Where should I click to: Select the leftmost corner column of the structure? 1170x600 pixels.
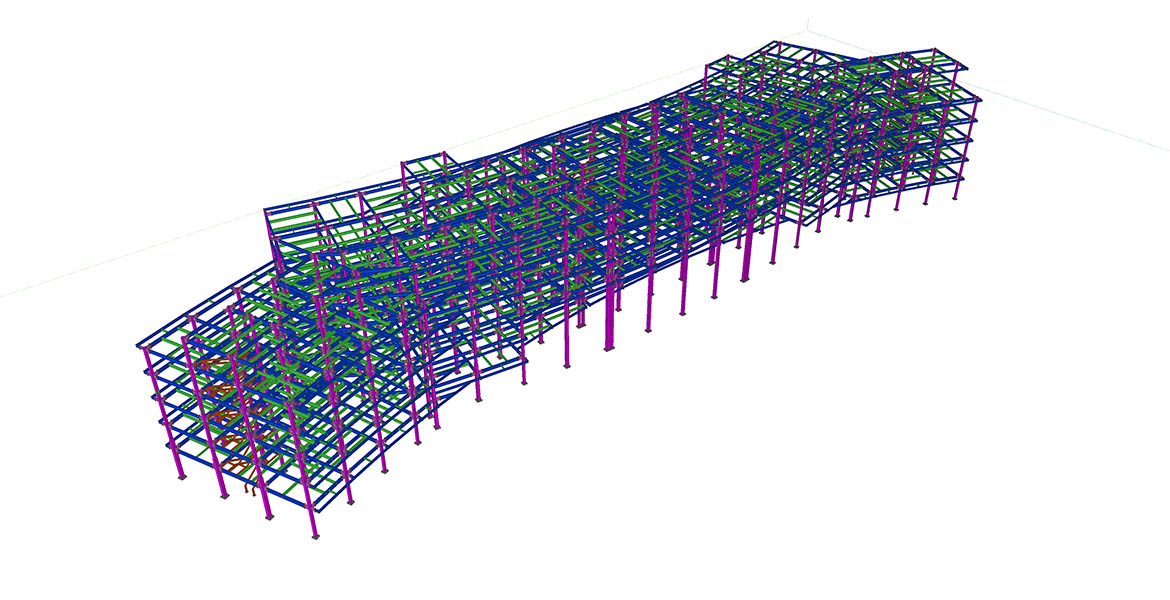163,410
